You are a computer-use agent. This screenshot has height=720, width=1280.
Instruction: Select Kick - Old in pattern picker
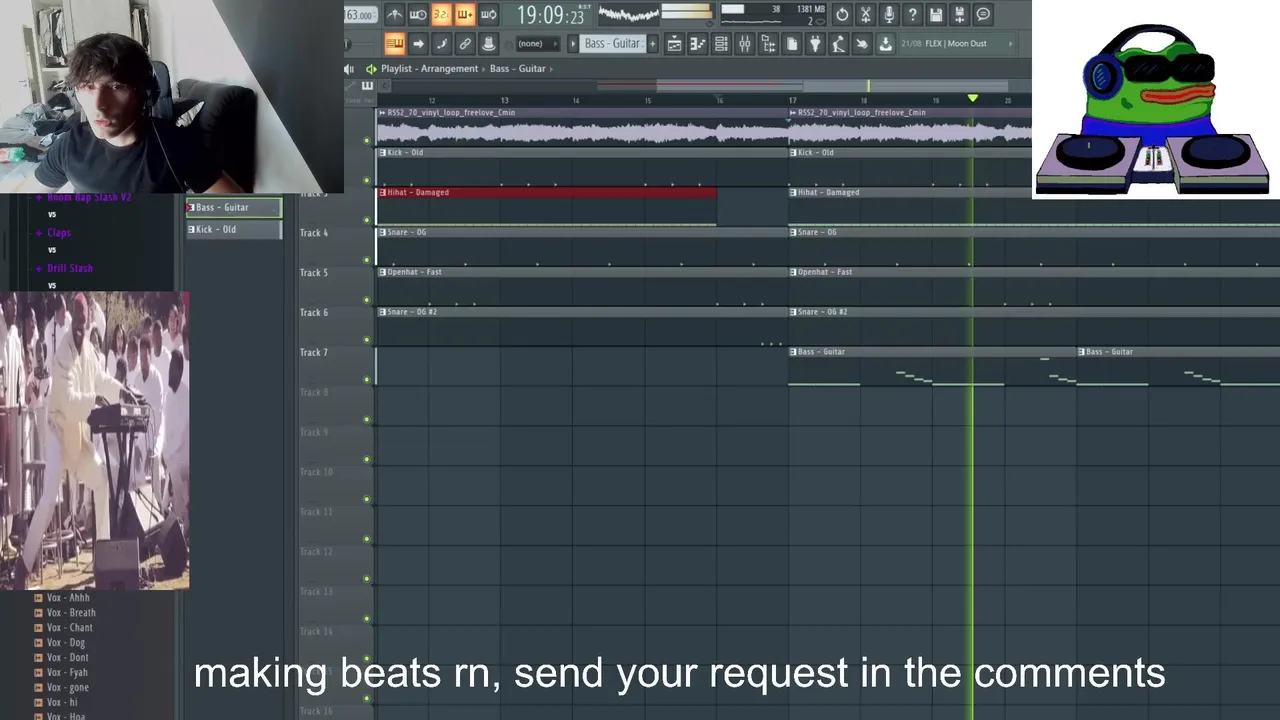point(235,229)
